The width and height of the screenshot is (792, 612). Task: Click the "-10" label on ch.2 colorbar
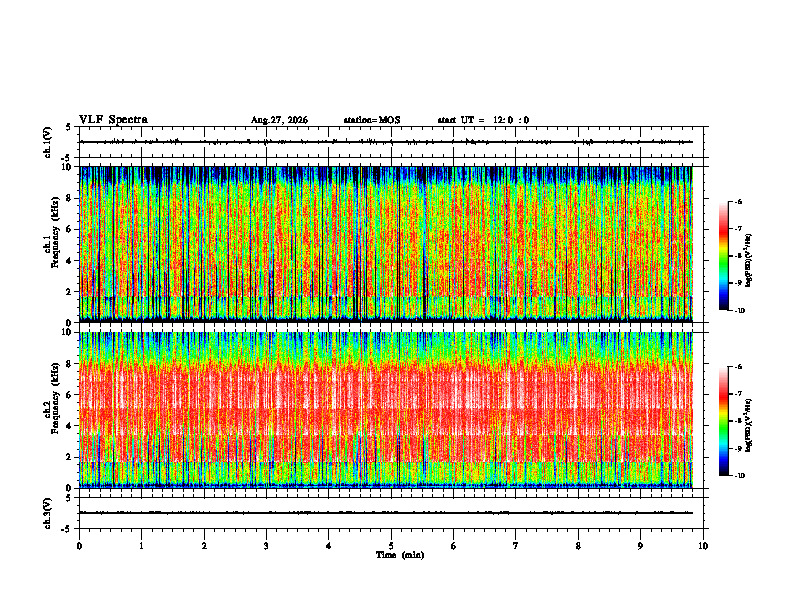click(739, 476)
